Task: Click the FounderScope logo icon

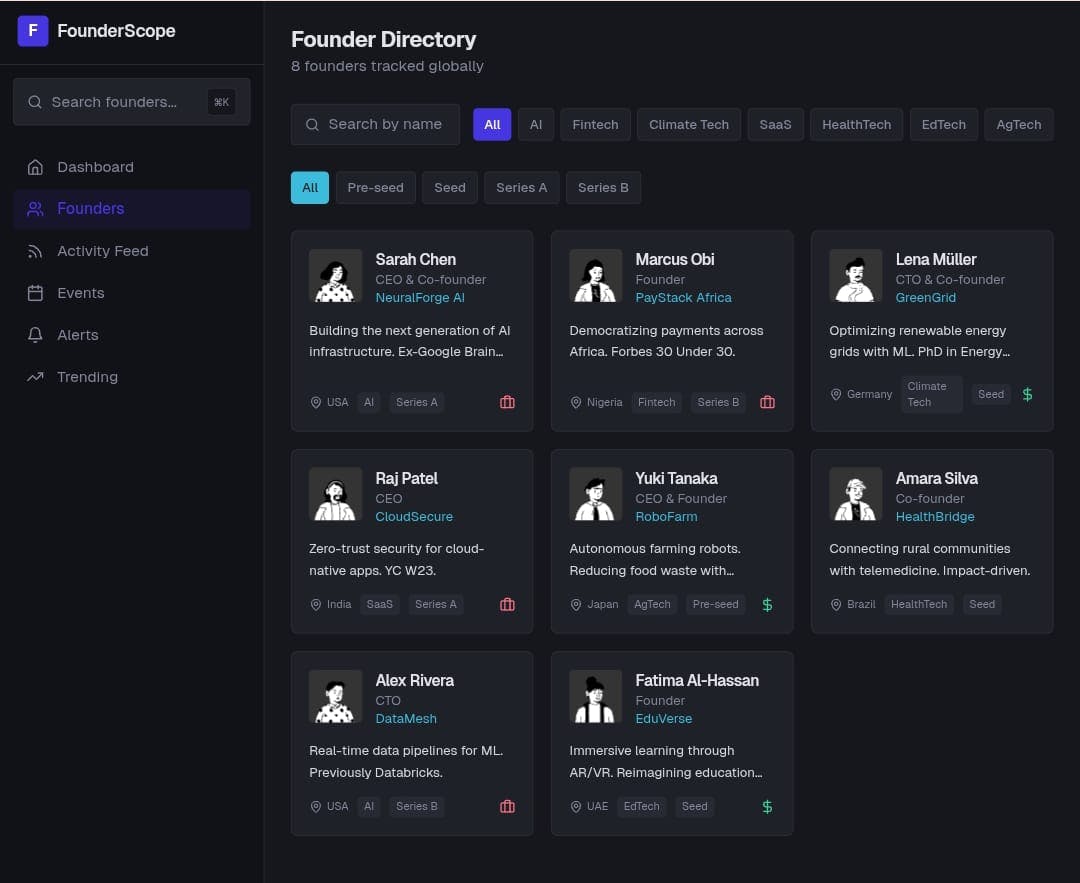Action: (x=32, y=31)
